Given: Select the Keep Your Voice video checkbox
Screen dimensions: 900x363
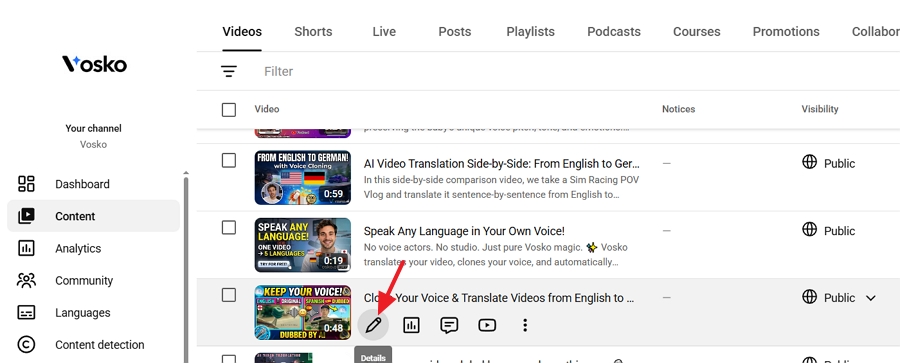Looking at the screenshot, I should point(228,295).
